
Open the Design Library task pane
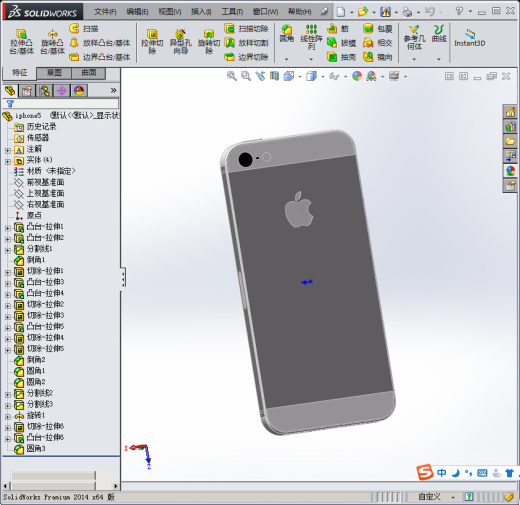coord(510,127)
